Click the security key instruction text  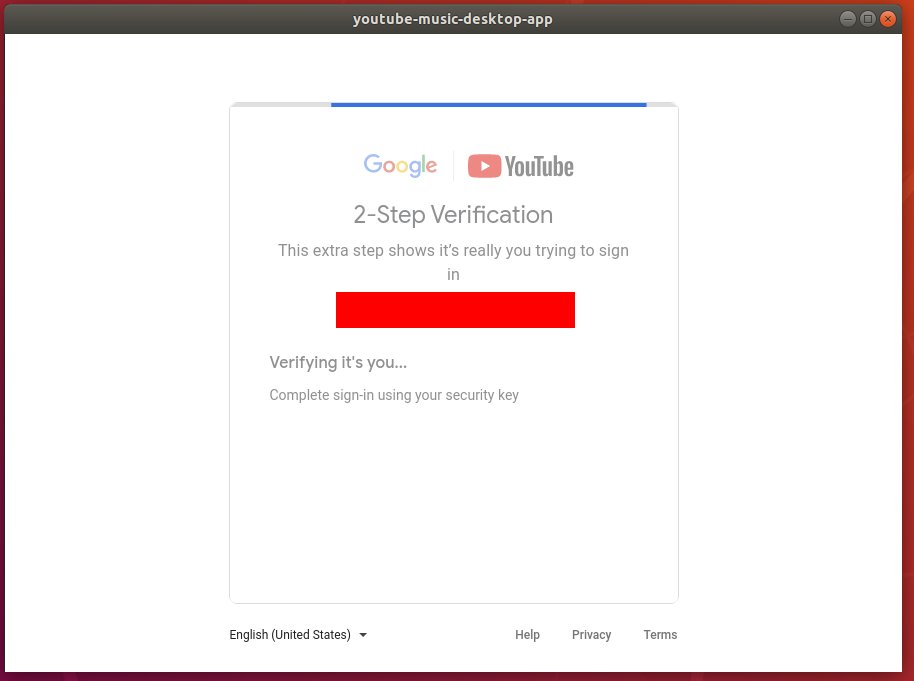(394, 395)
